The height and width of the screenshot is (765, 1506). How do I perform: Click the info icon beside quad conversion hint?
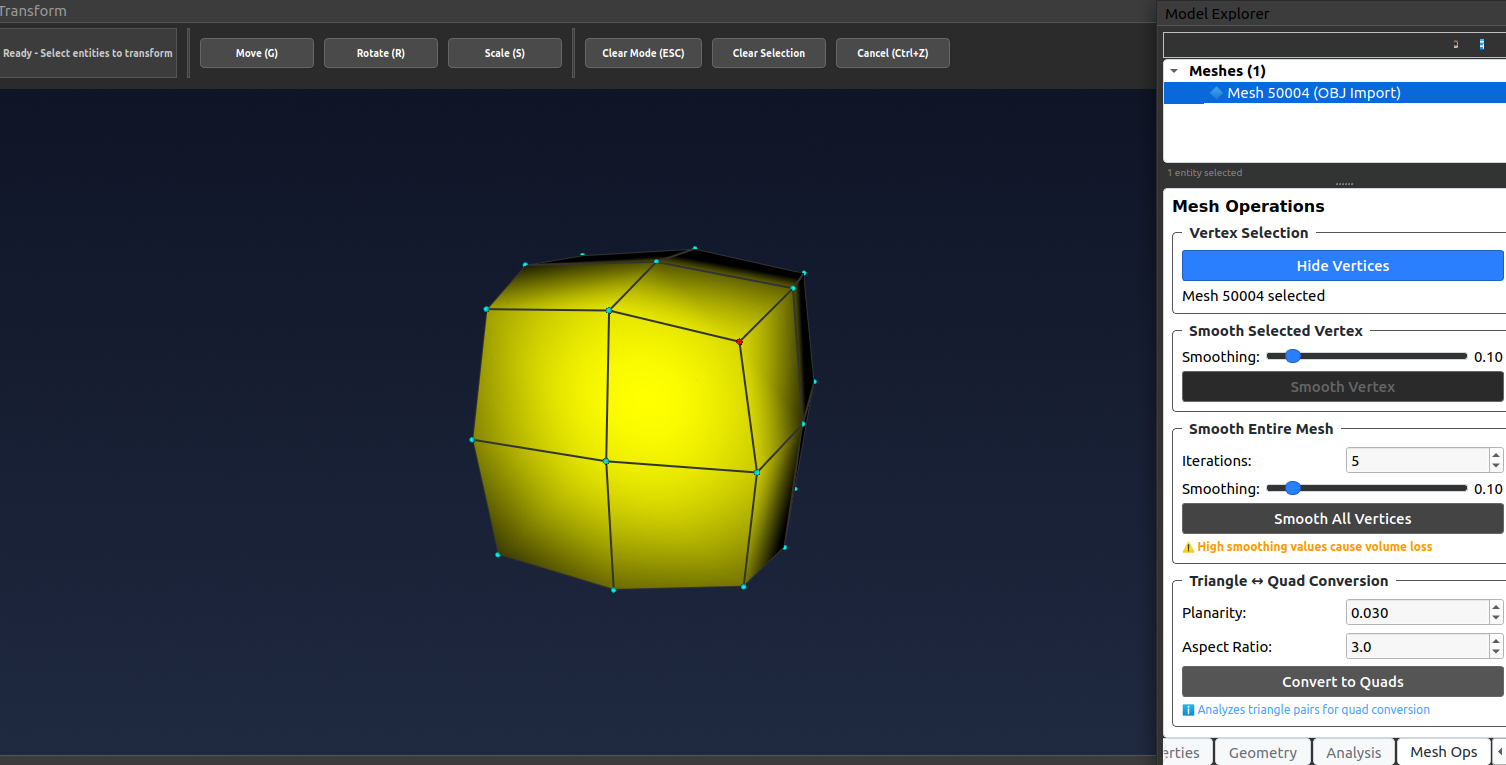pos(1188,709)
